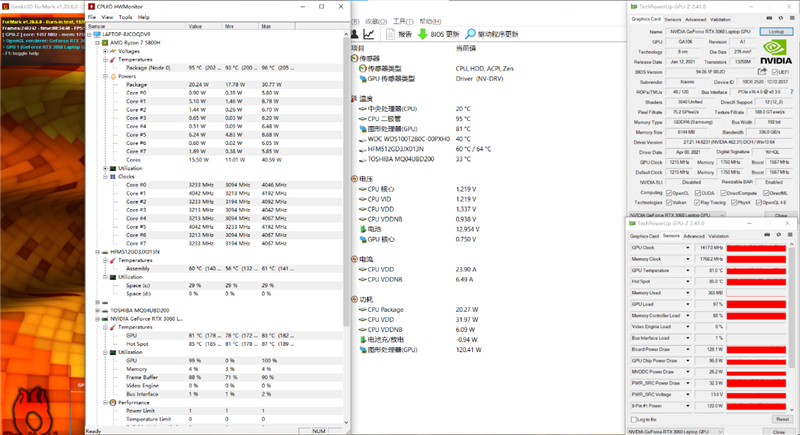The image size is (800, 435).
Task: Click the user silhouette toolbar icon
Action: 354,34
